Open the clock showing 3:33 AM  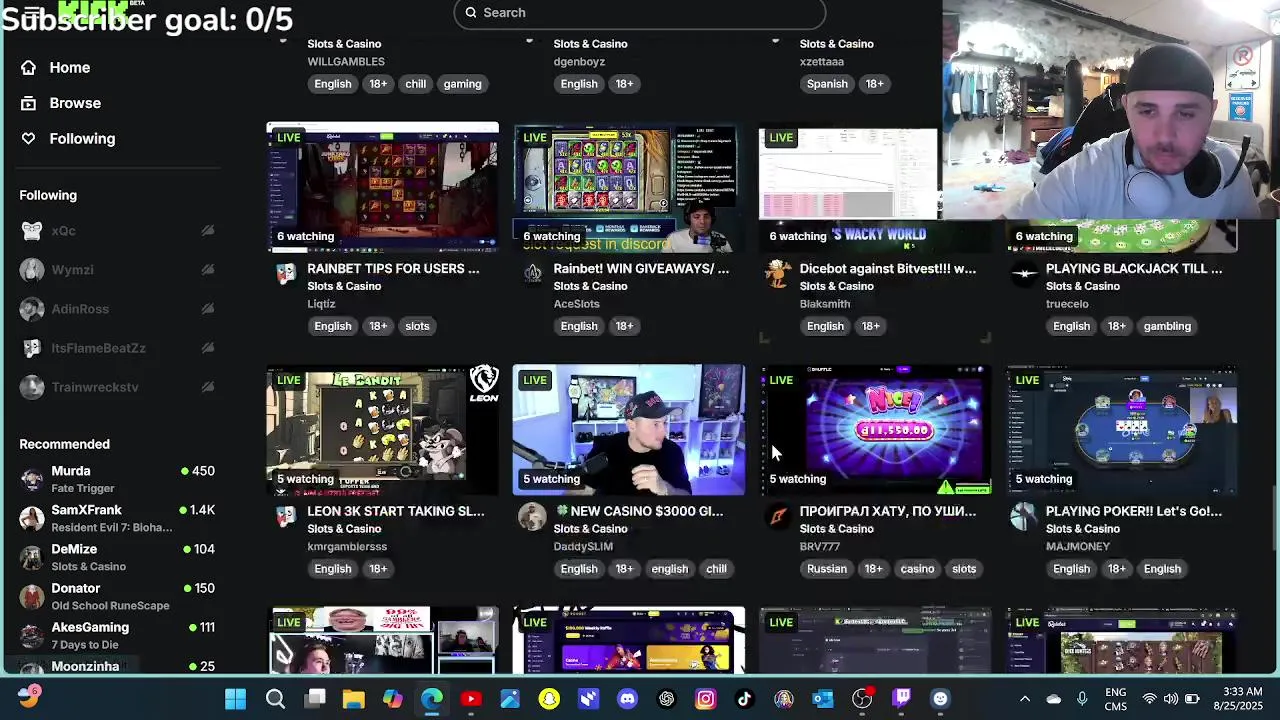click(x=1239, y=699)
